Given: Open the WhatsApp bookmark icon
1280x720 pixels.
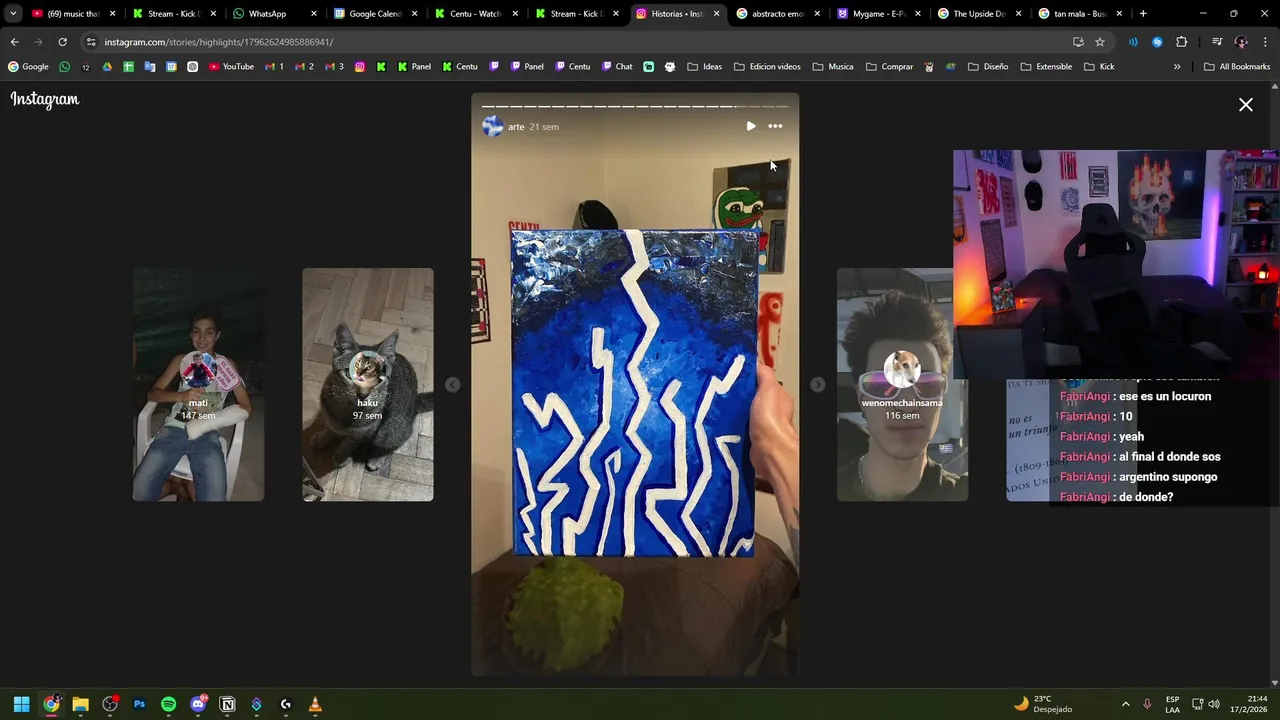Looking at the screenshot, I should [x=65, y=67].
